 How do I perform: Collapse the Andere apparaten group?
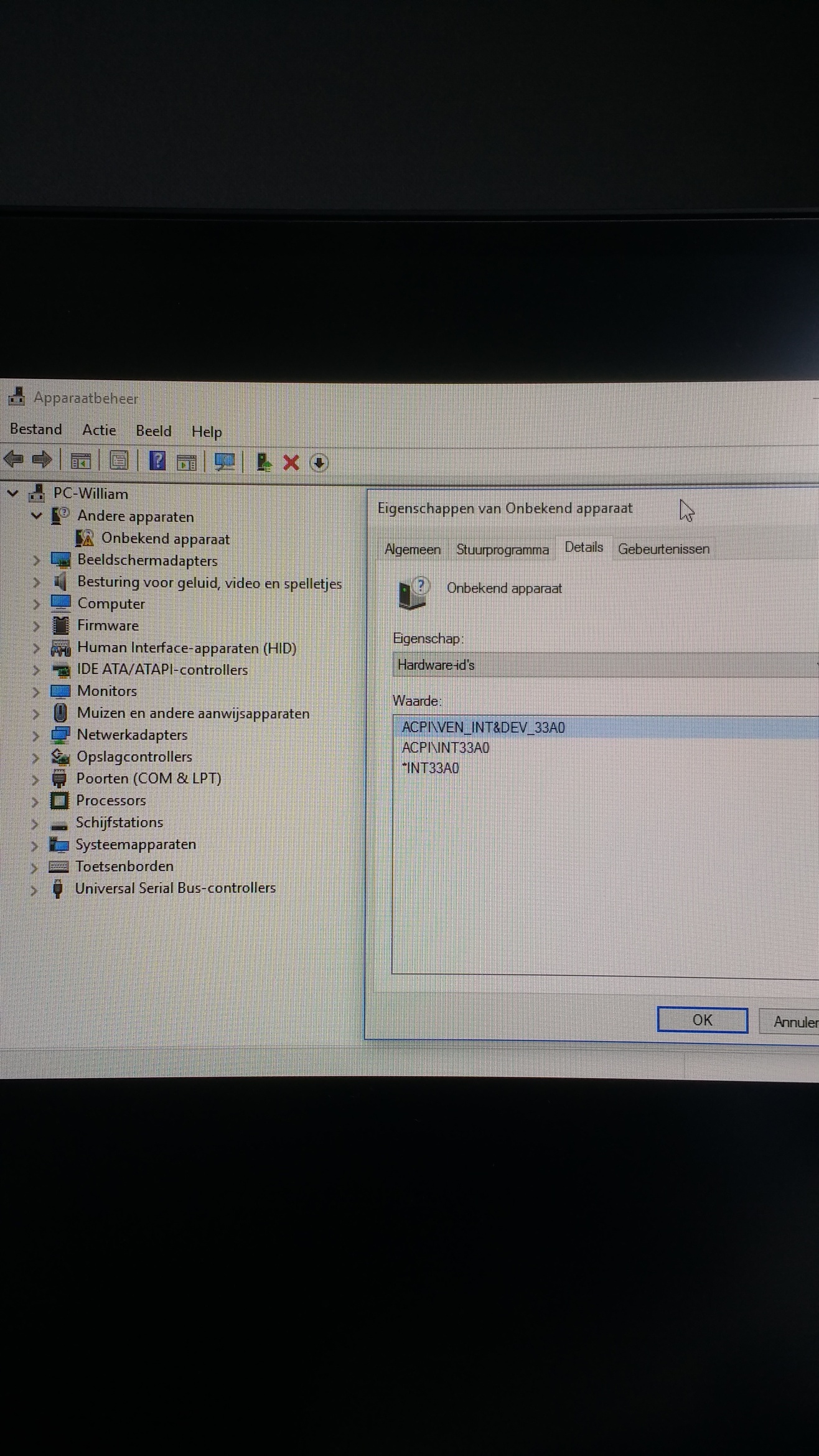pyautogui.click(x=37, y=515)
